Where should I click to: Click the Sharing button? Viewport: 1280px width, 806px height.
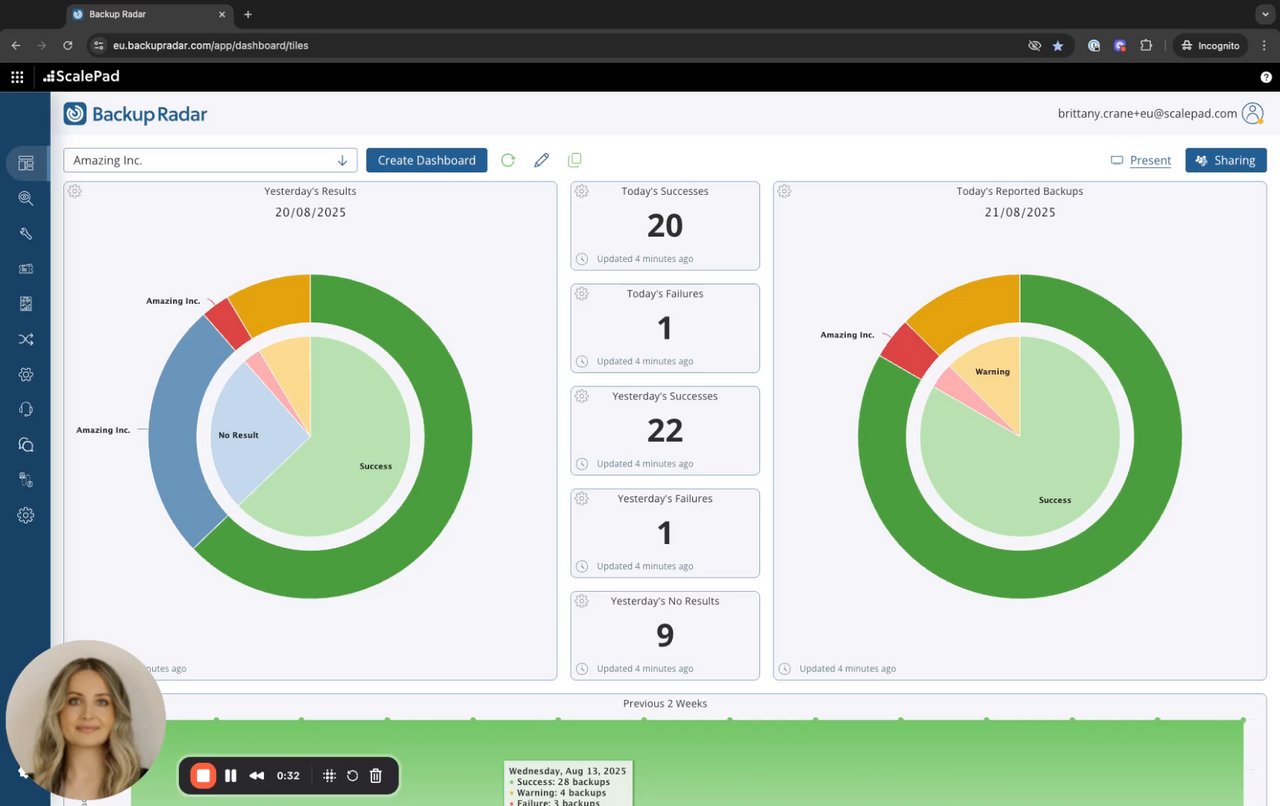tap(1226, 160)
